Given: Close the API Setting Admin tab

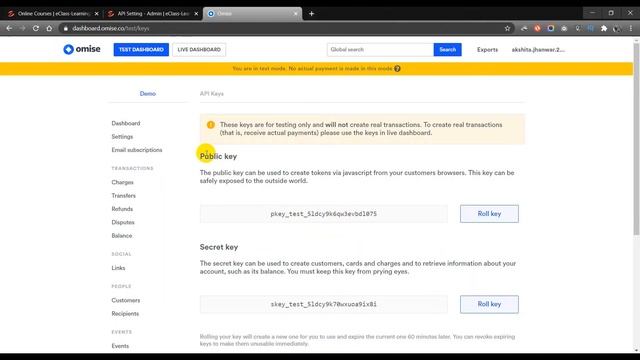Looking at the screenshot, I should pos(196,13).
